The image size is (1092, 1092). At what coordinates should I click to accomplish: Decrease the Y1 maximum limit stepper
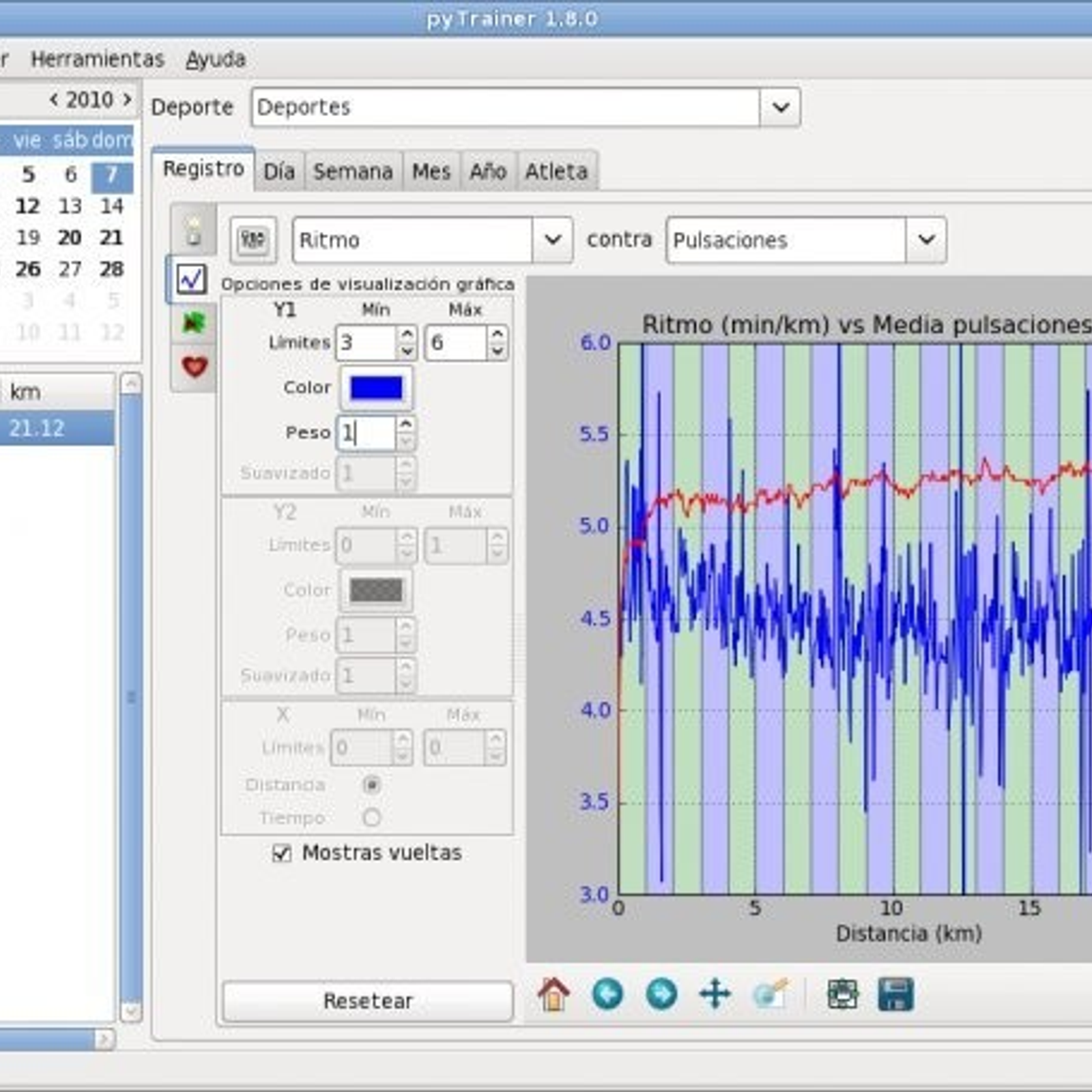coord(498,351)
